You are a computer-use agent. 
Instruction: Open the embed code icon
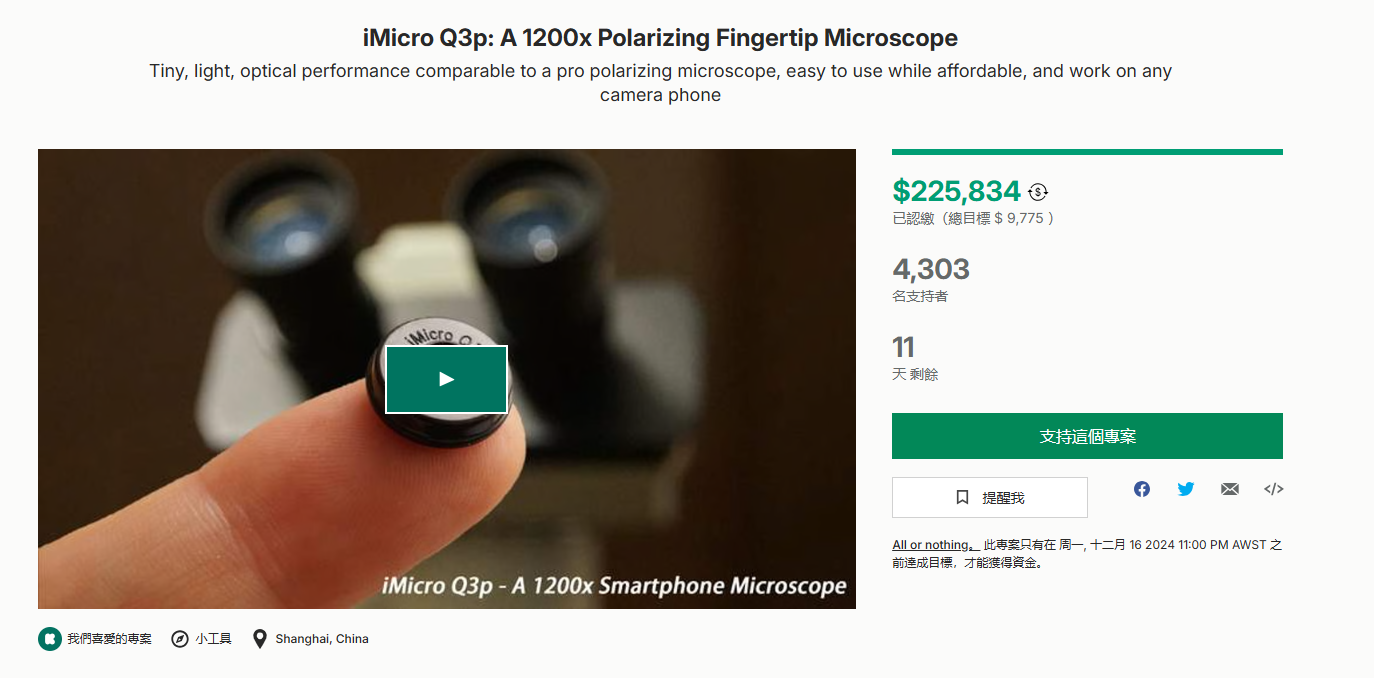point(1274,489)
